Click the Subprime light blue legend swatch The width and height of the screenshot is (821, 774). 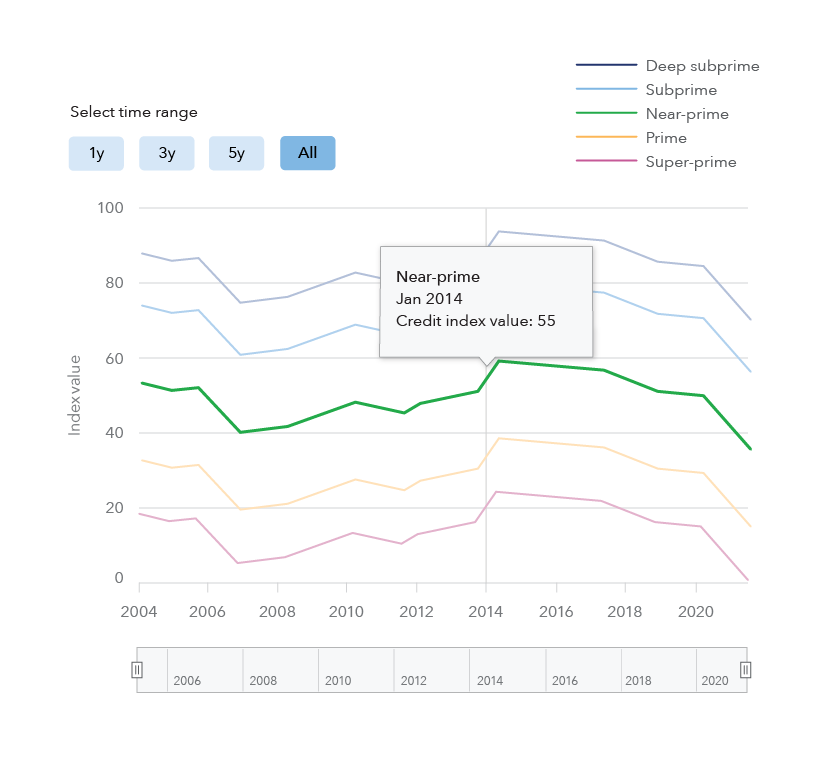606,89
